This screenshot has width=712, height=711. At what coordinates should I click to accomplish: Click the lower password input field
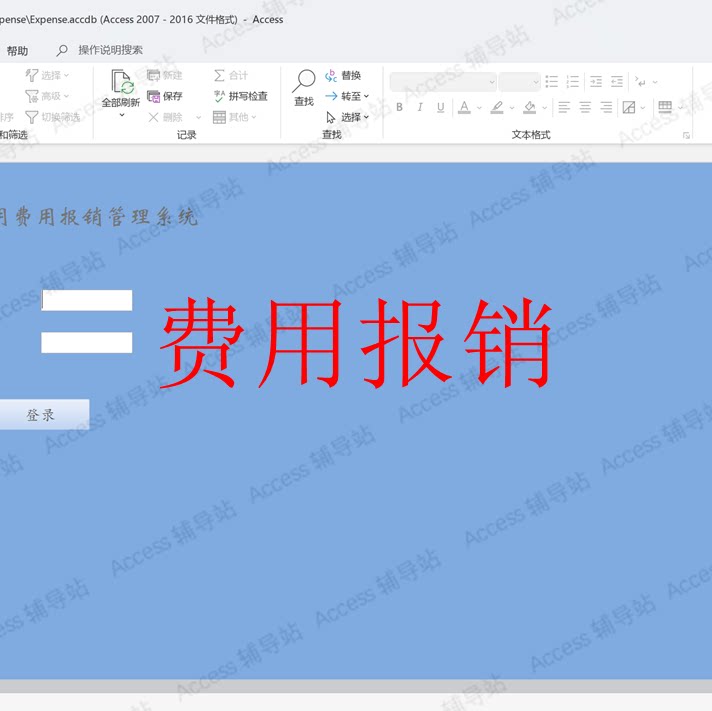coord(87,342)
